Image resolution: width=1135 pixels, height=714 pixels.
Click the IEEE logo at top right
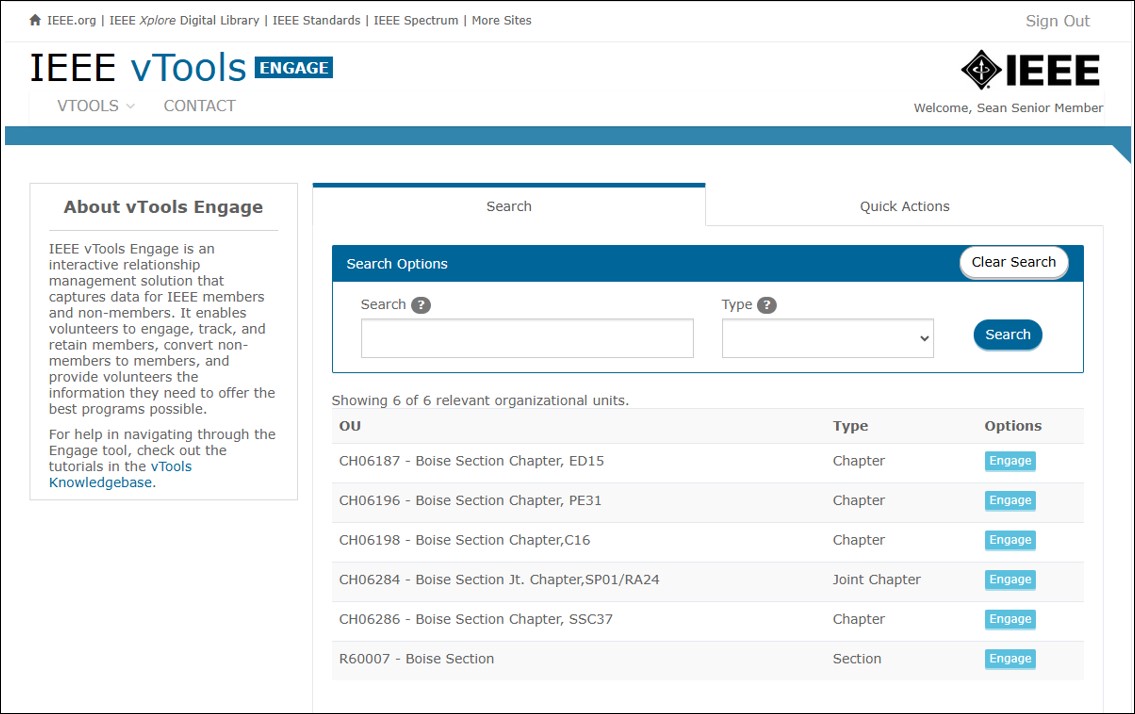click(x=1030, y=70)
